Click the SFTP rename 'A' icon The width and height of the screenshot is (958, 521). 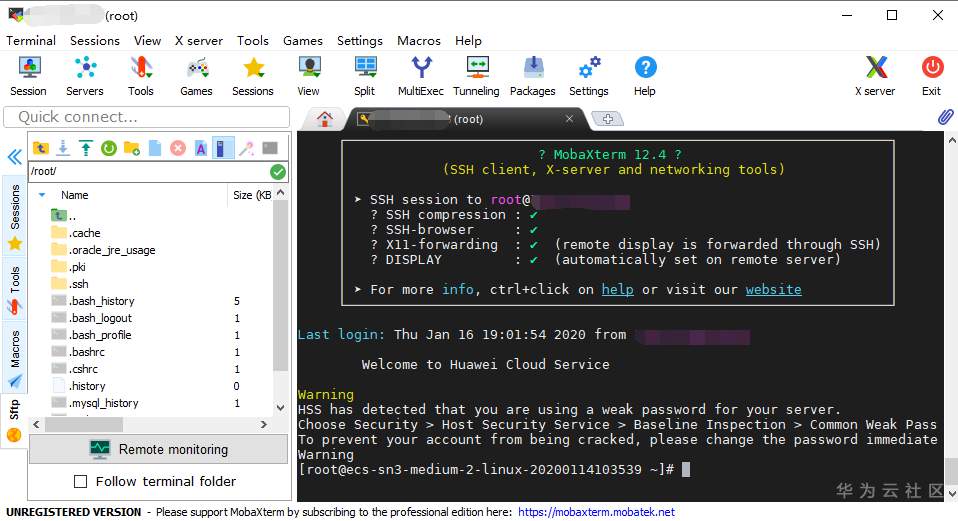point(200,148)
